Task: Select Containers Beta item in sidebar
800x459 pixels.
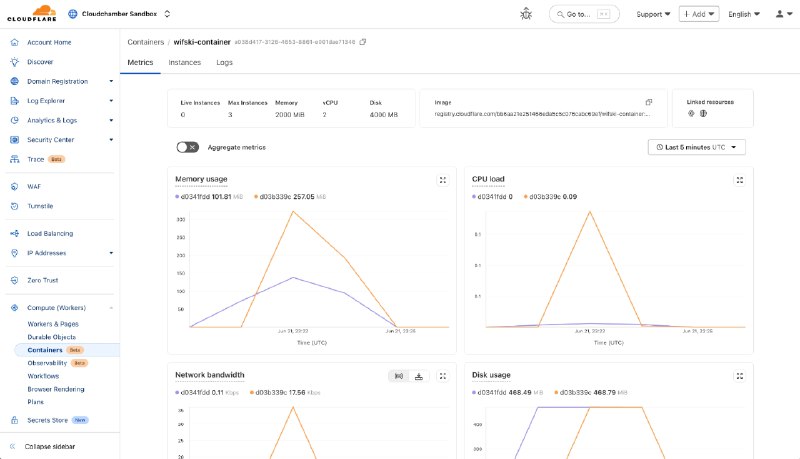Action: [66, 350]
